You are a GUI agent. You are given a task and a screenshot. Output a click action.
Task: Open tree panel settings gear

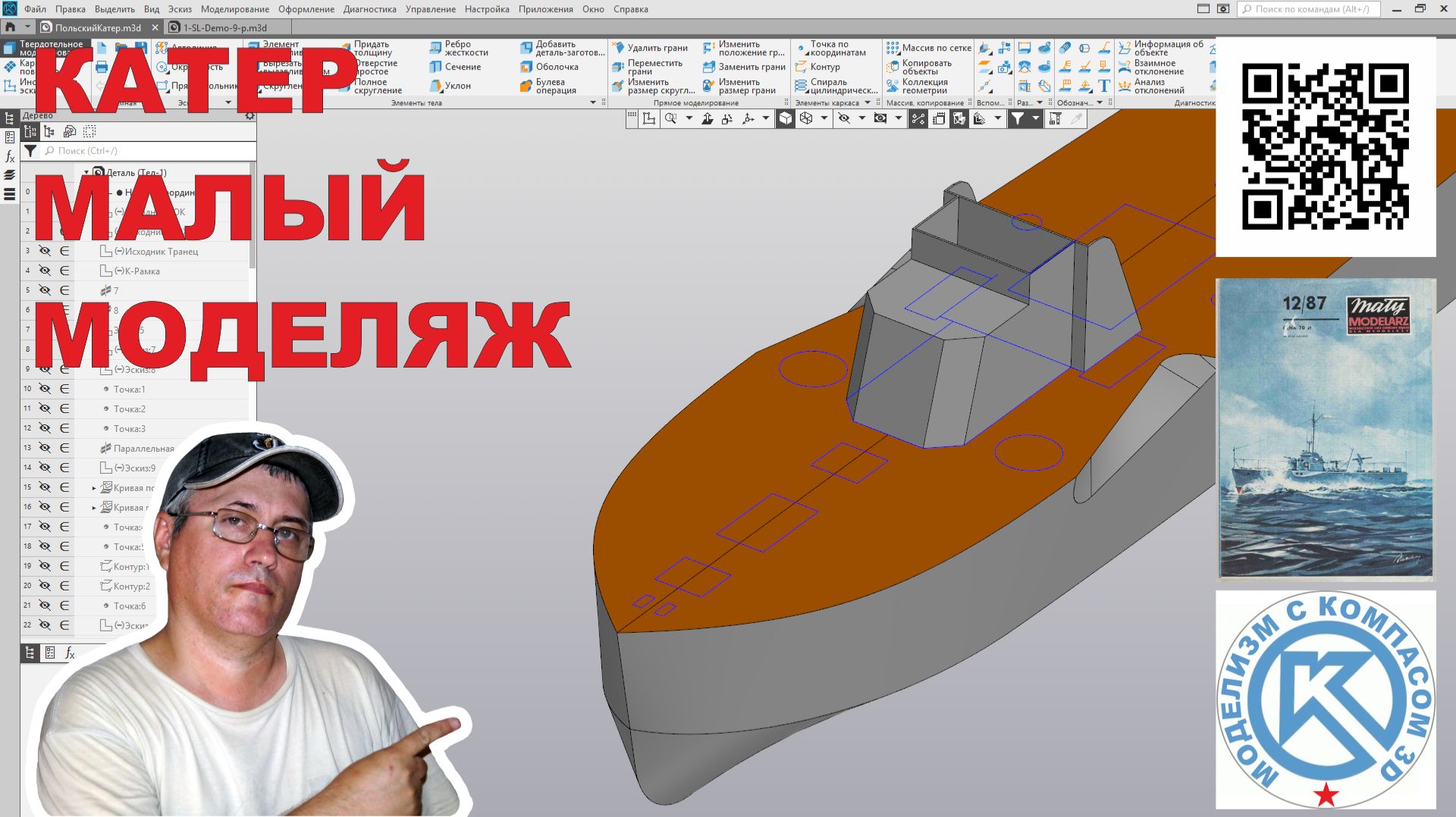tap(249, 116)
